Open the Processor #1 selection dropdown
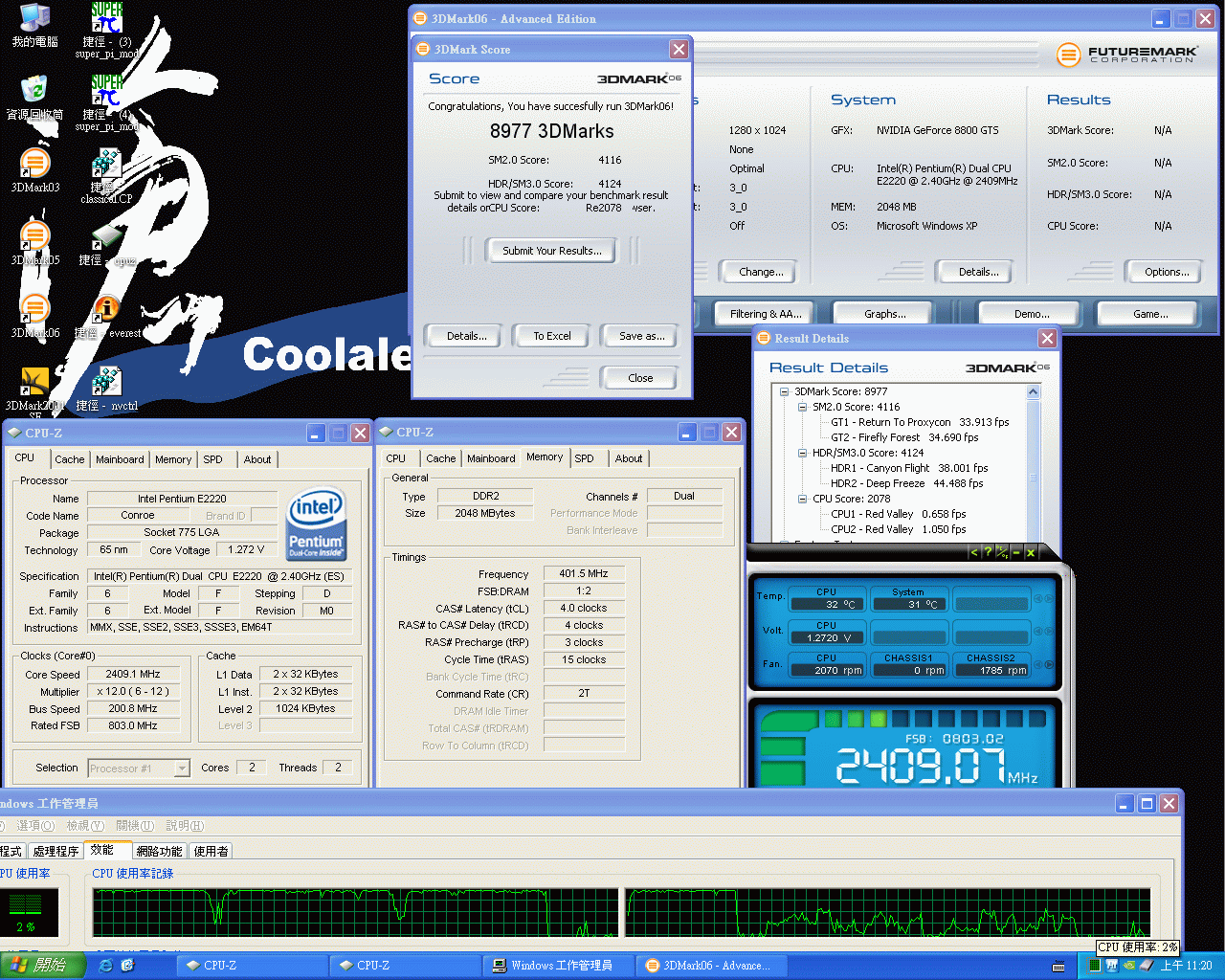The image size is (1225, 980). (x=139, y=768)
